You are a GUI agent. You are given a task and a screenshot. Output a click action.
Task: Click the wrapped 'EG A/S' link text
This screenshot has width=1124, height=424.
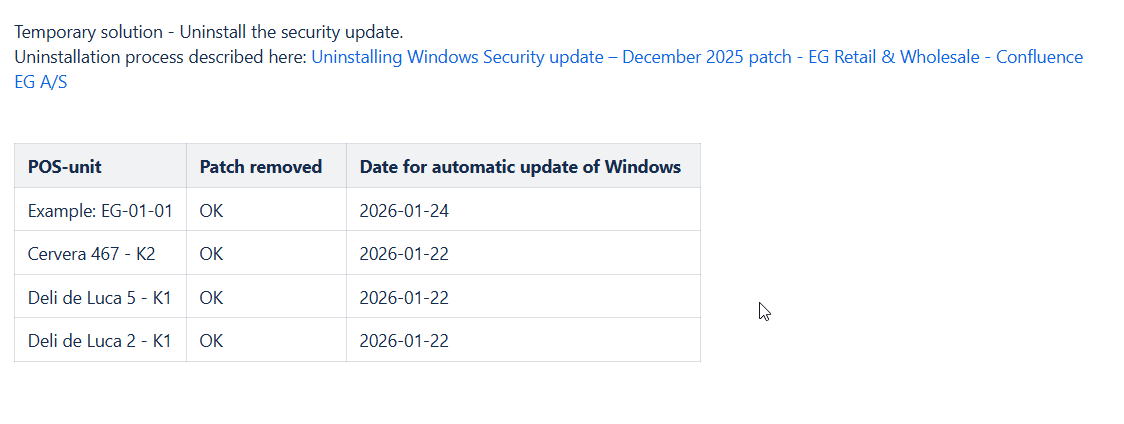41,83
